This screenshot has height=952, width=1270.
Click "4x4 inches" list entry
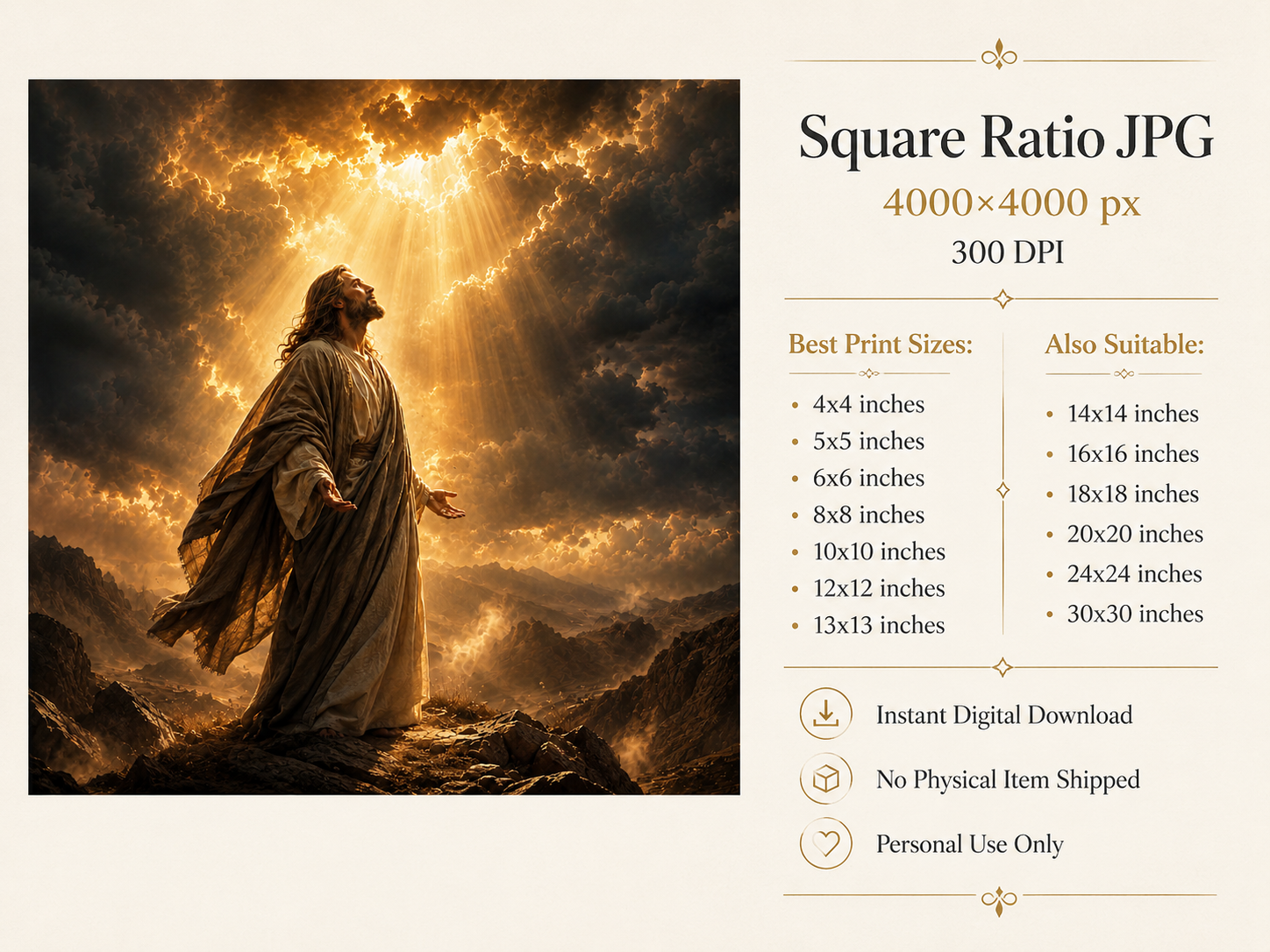coord(868,404)
